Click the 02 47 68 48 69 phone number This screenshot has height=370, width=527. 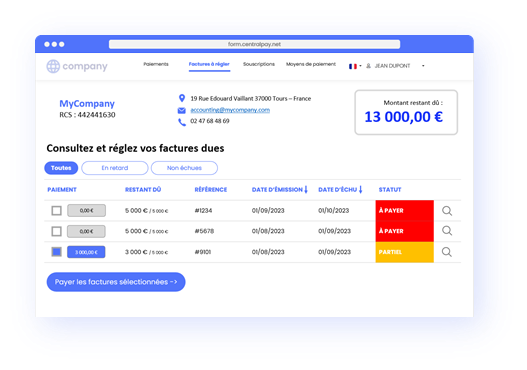click(x=210, y=121)
